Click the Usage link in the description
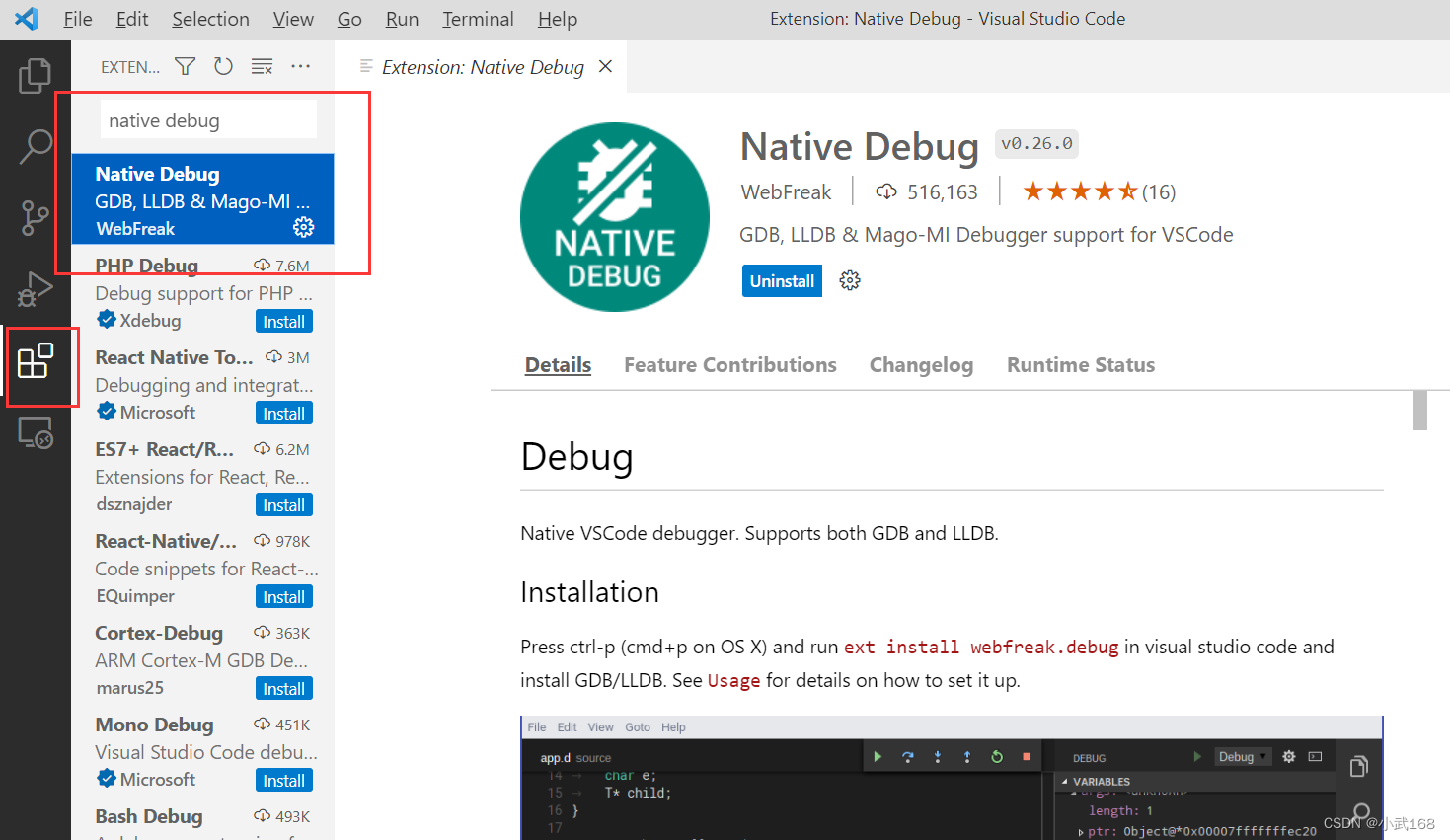The width and height of the screenshot is (1450, 840). click(733, 680)
